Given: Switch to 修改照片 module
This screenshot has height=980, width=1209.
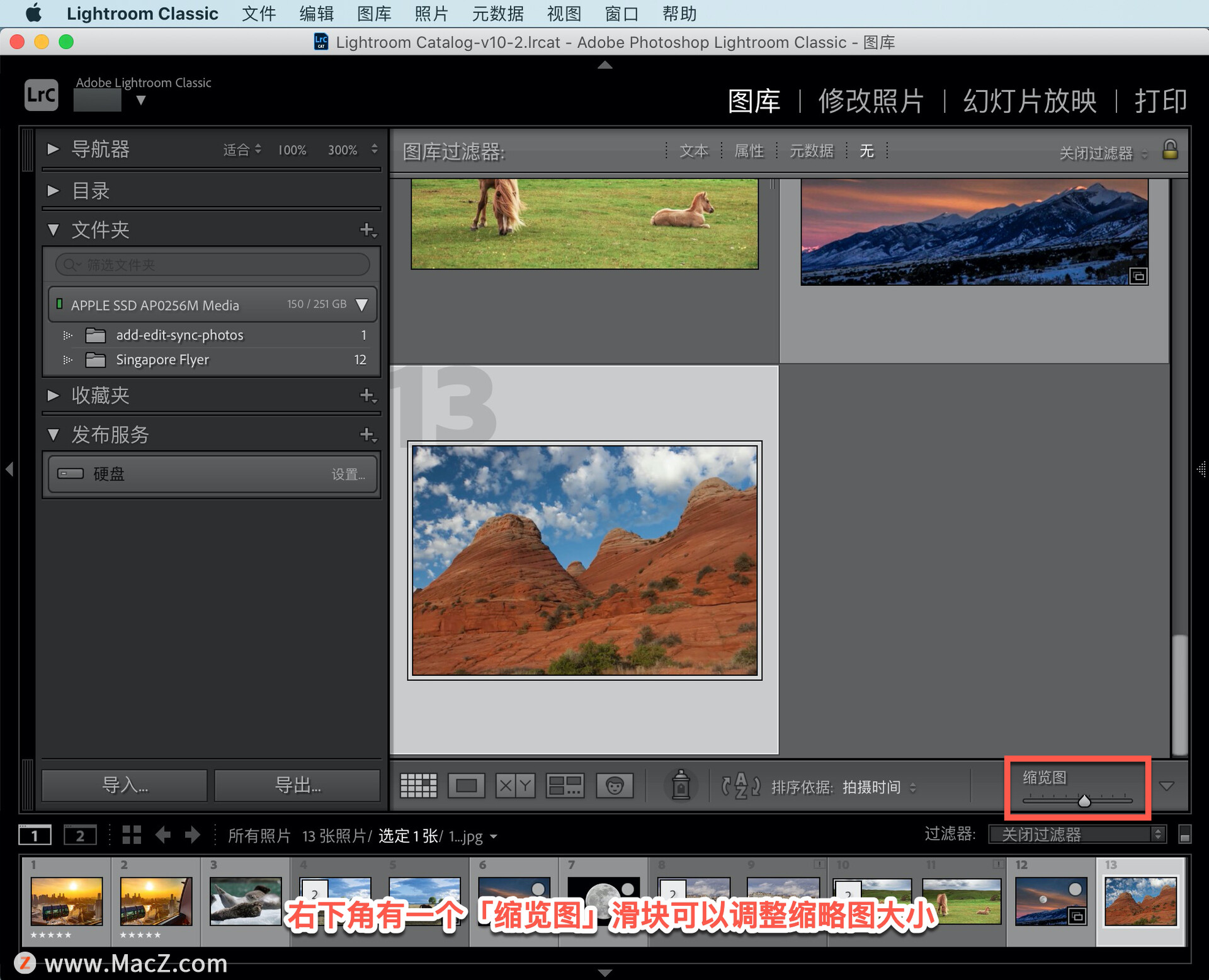Looking at the screenshot, I should pyautogui.click(x=871, y=101).
